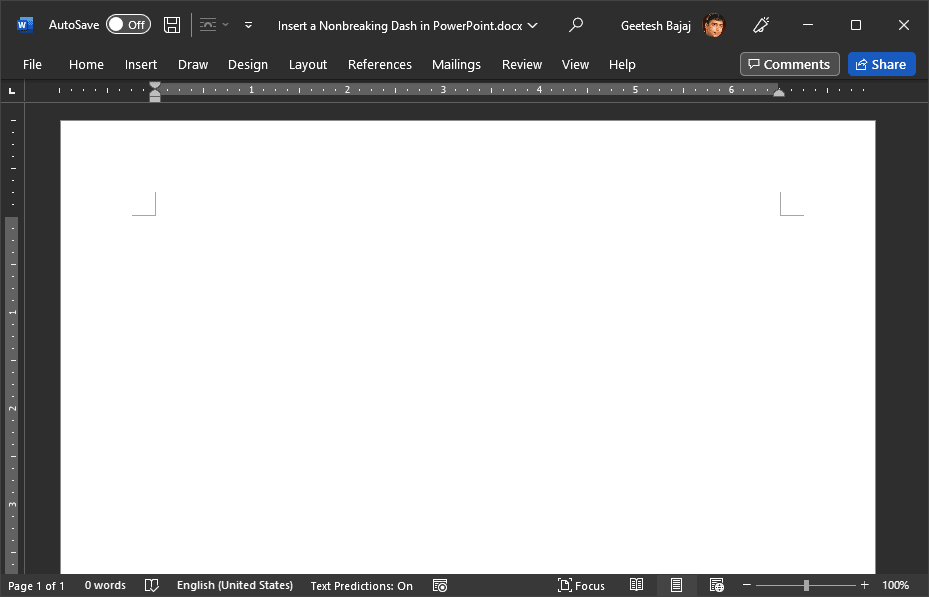Screen dimensions: 929x597
Task: Open the Customize Quick Access Toolbar dropdown
Action: click(x=248, y=25)
